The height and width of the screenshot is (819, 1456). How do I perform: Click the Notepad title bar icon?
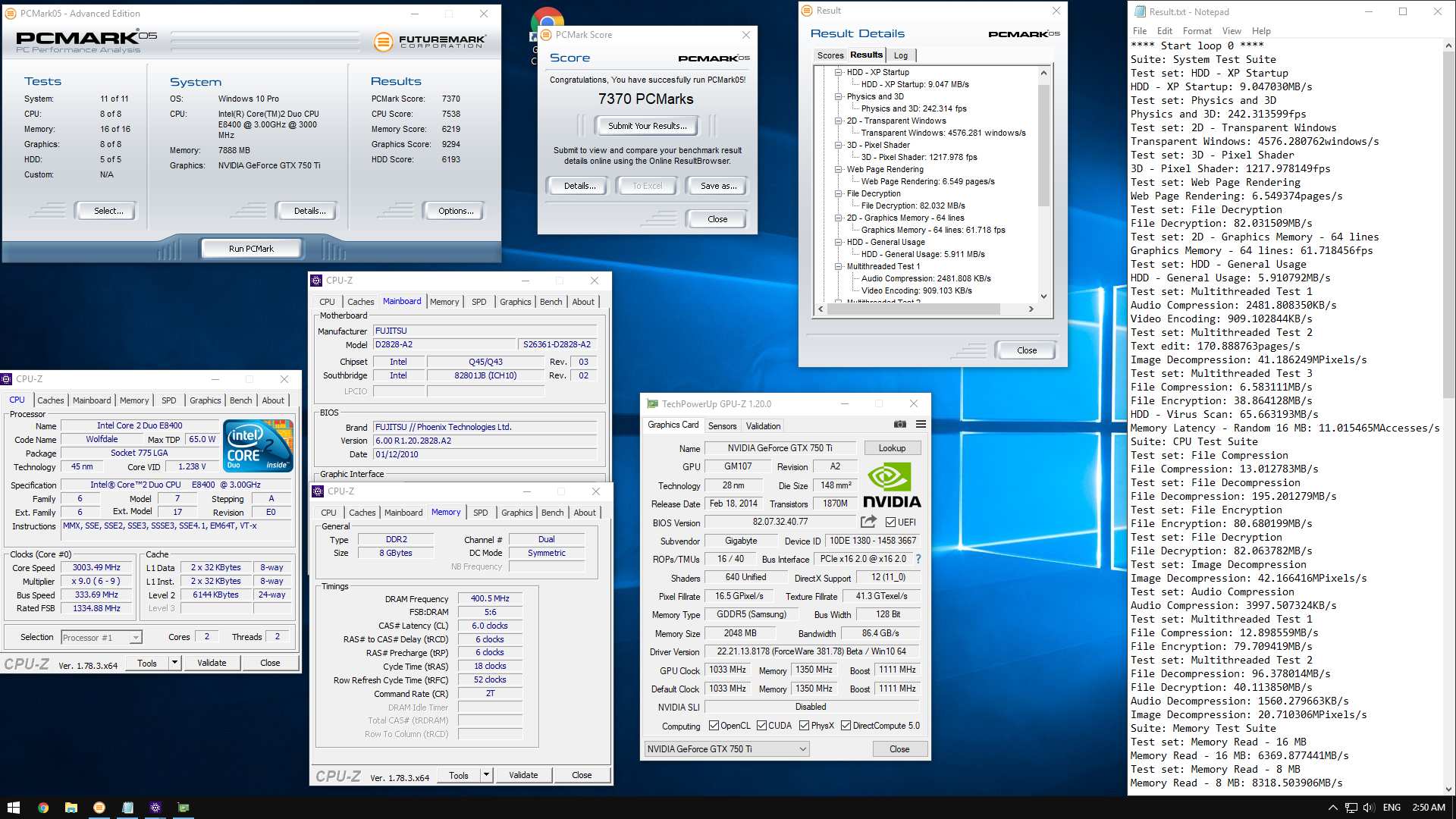pos(1140,12)
